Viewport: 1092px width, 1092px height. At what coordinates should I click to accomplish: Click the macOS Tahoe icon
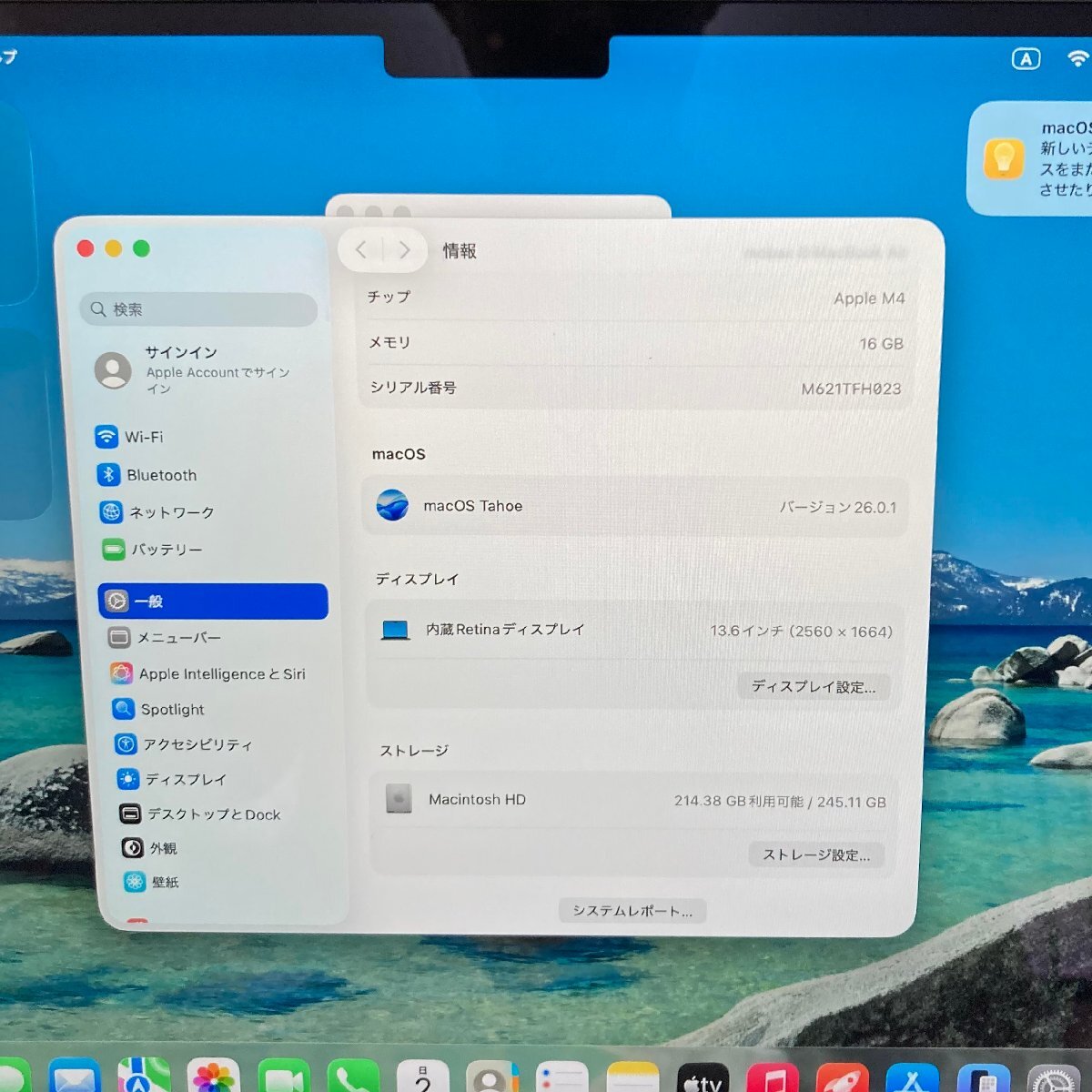coord(393,505)
